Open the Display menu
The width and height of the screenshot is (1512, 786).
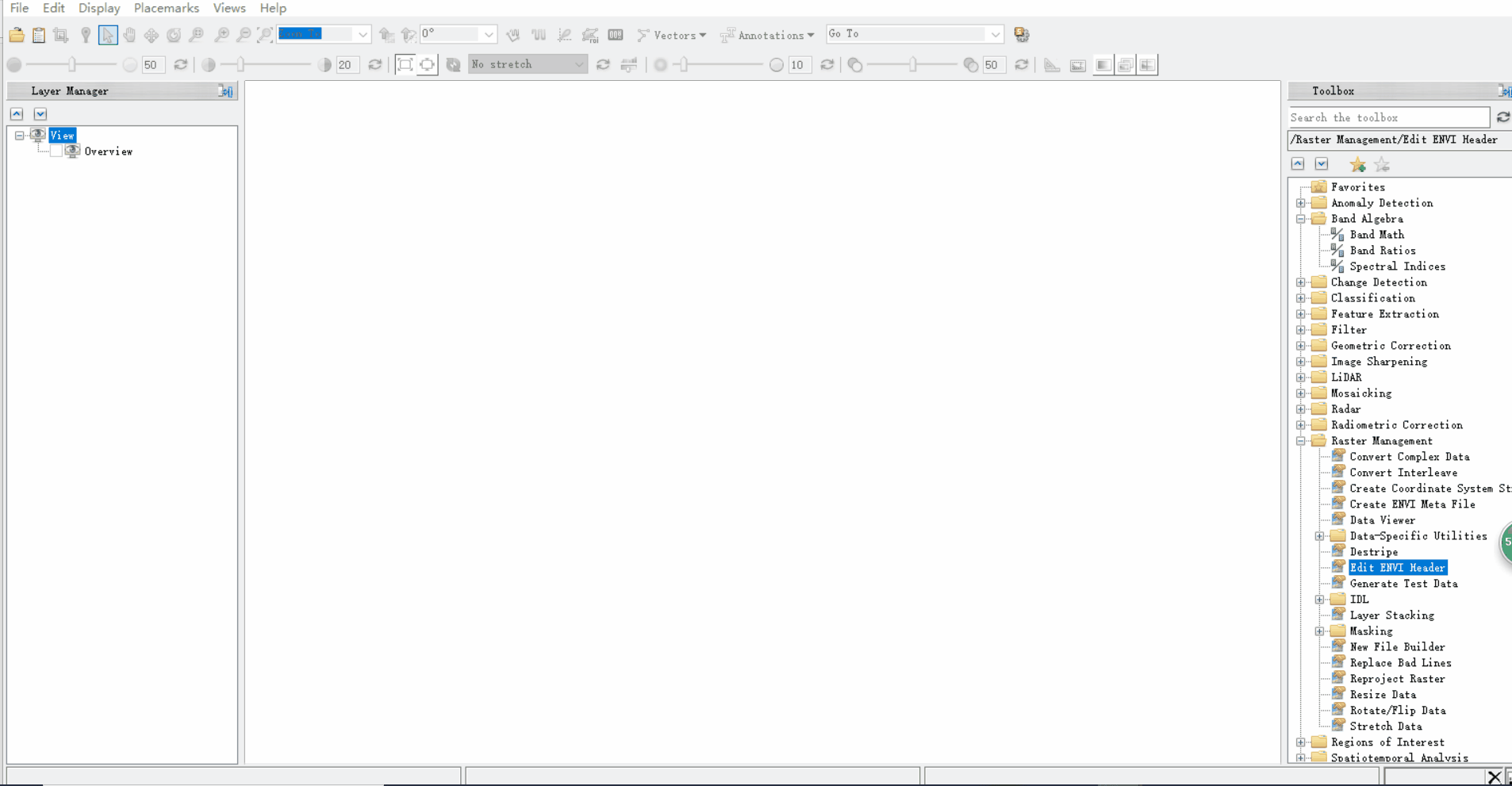pos(99,8)
